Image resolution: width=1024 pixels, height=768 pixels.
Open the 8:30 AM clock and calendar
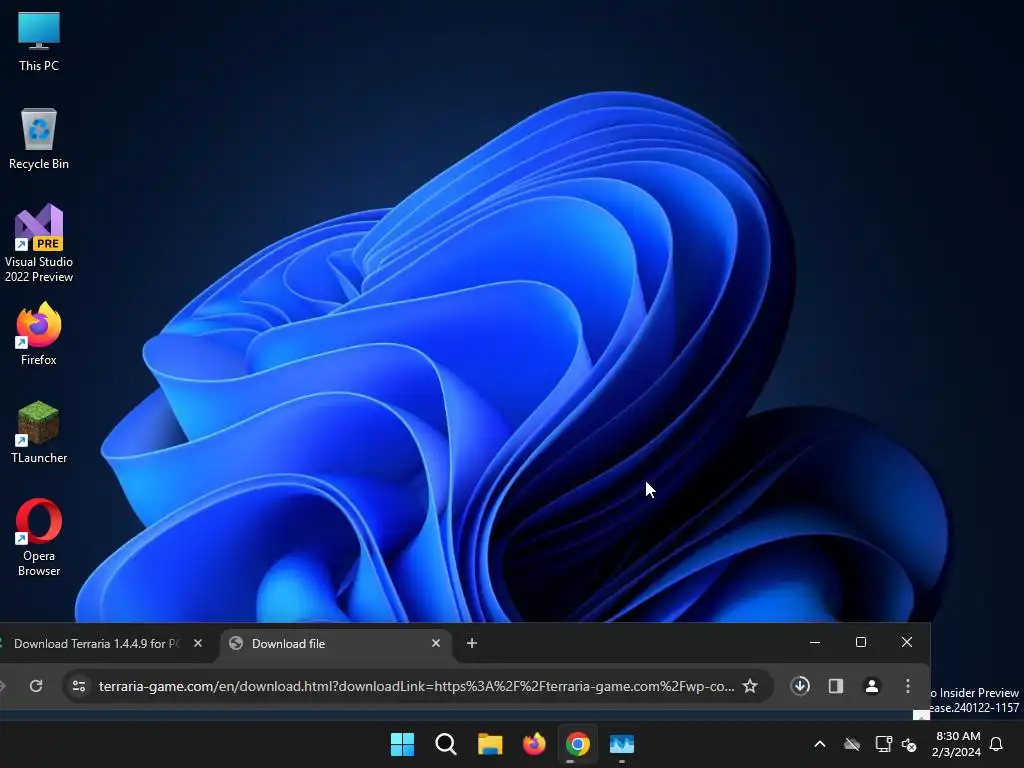957,744
